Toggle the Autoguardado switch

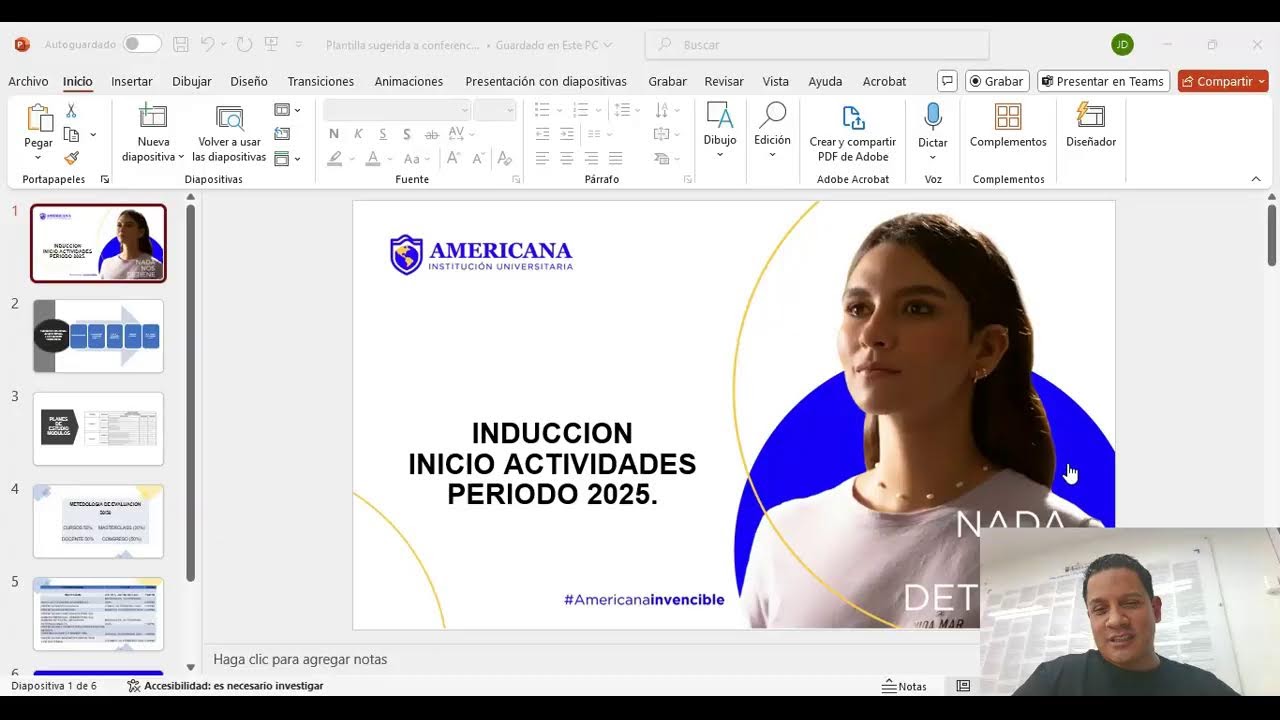(142, 44)
